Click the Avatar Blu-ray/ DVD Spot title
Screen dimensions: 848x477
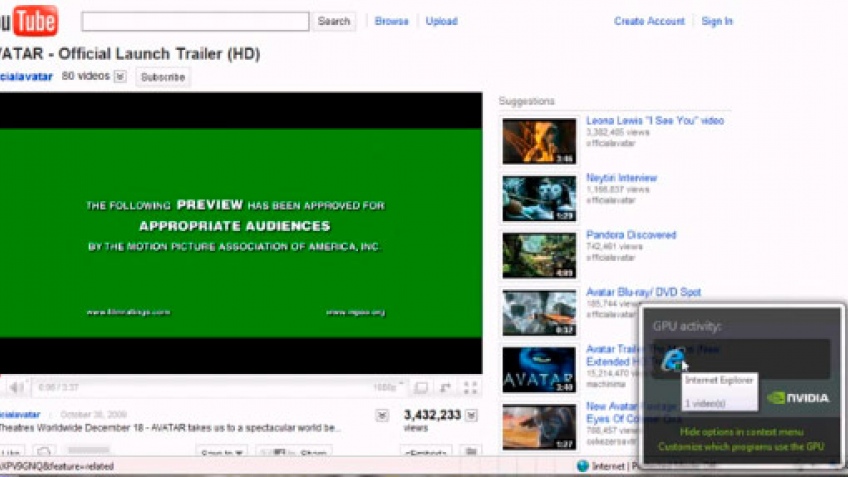(x=644, y=292)
